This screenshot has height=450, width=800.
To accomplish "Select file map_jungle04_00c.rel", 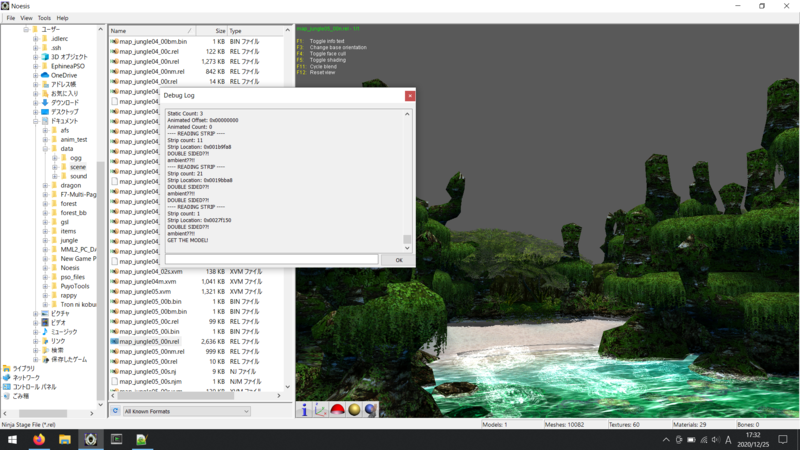I will click(148, 52).
